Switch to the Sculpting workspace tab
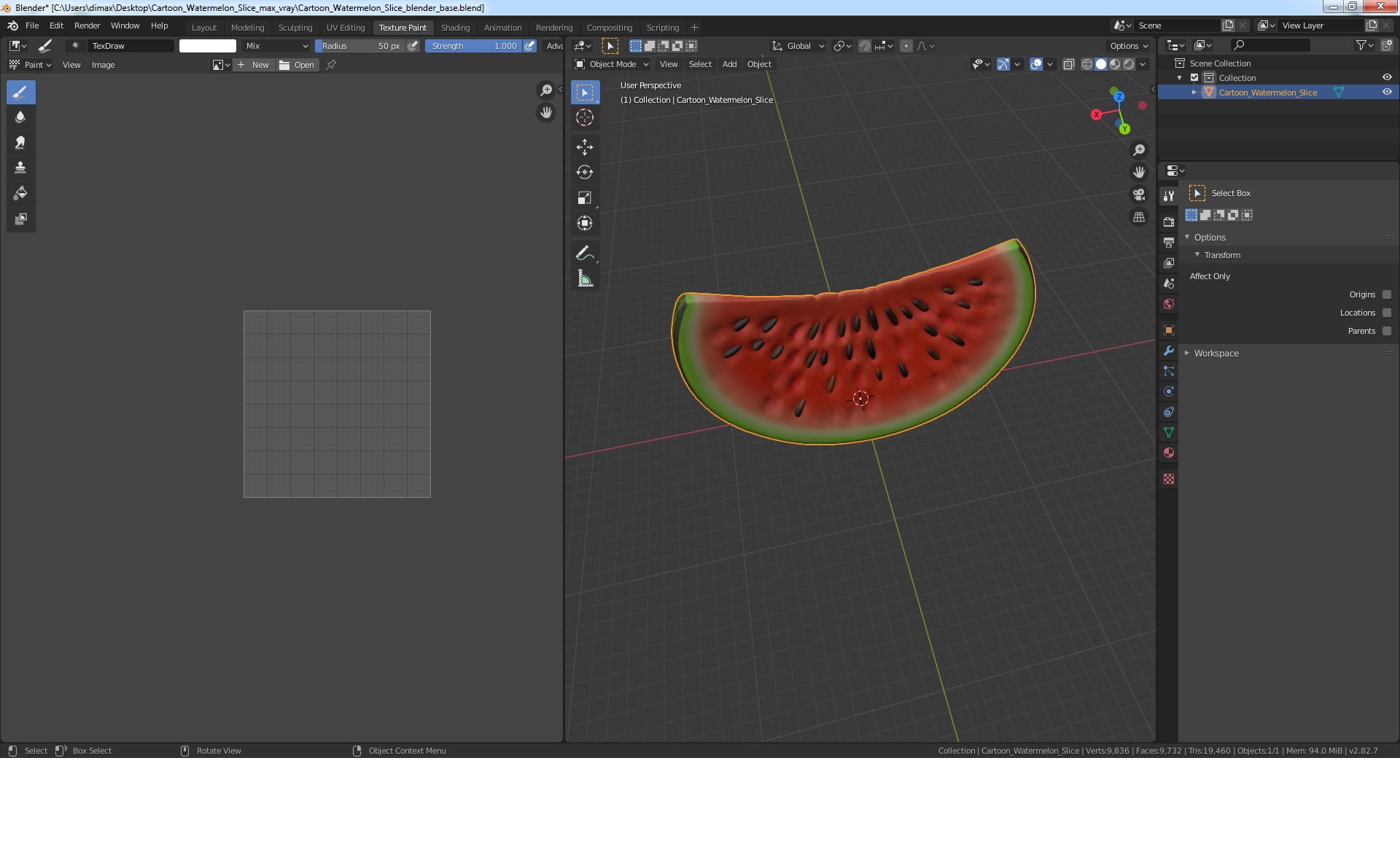The width and height of the screenshot is (1400, 844). [295, 28]
